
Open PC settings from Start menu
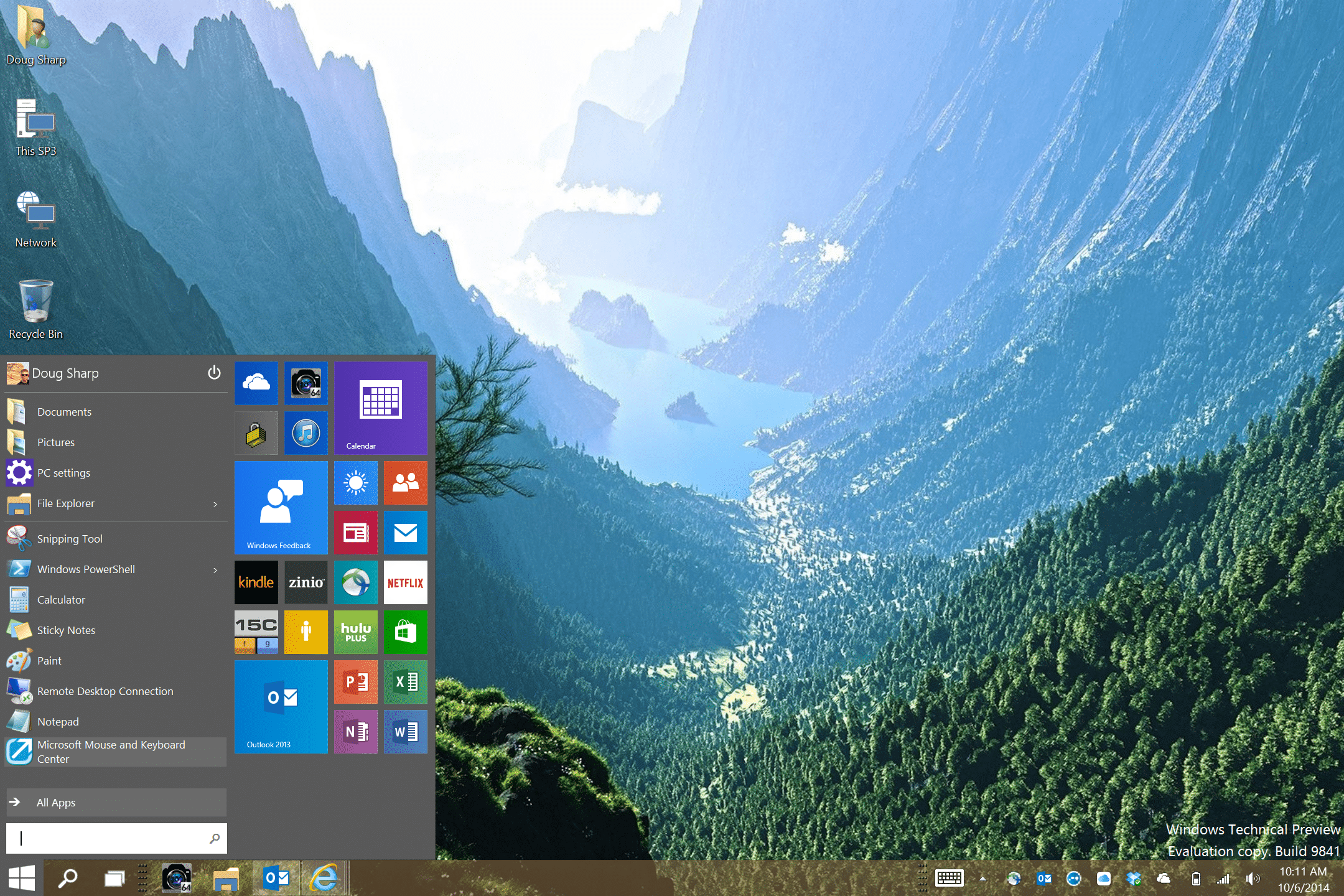(x=116, y=473)
